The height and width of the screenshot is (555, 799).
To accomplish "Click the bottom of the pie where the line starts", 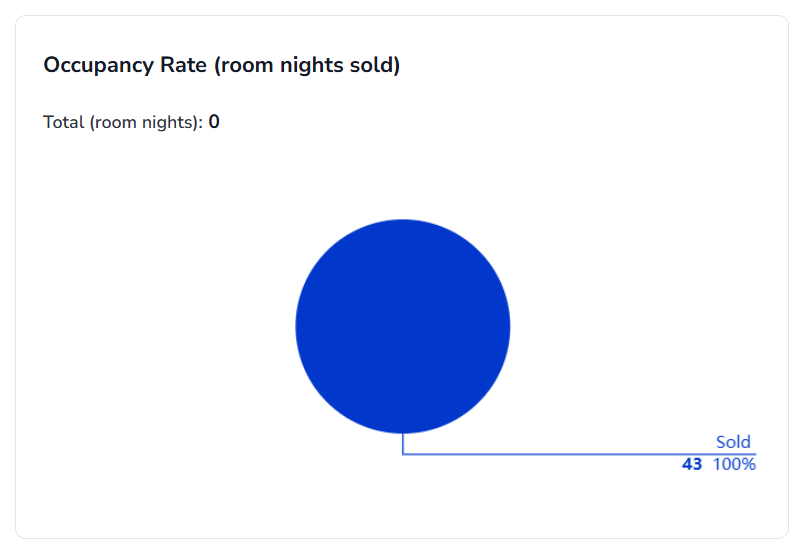I will 403,431.
